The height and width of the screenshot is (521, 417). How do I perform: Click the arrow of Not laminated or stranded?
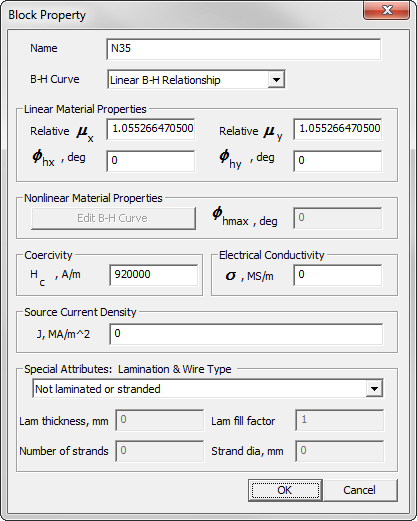374,389
